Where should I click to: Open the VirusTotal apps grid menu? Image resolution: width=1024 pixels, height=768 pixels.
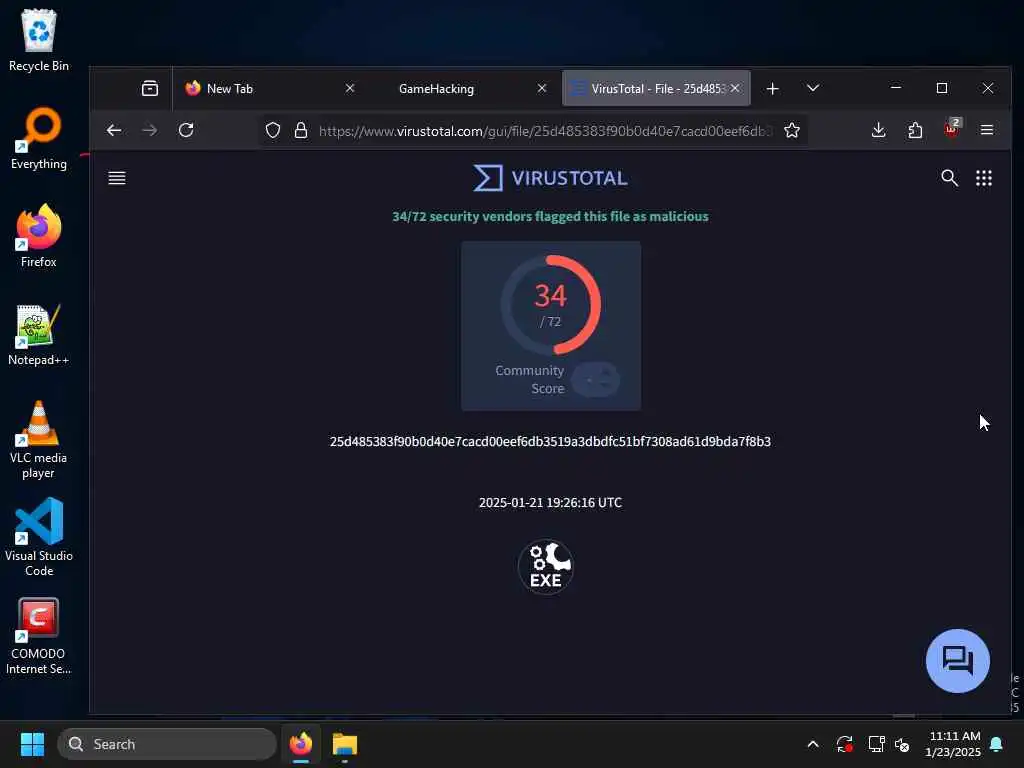[x=984, y=178]
